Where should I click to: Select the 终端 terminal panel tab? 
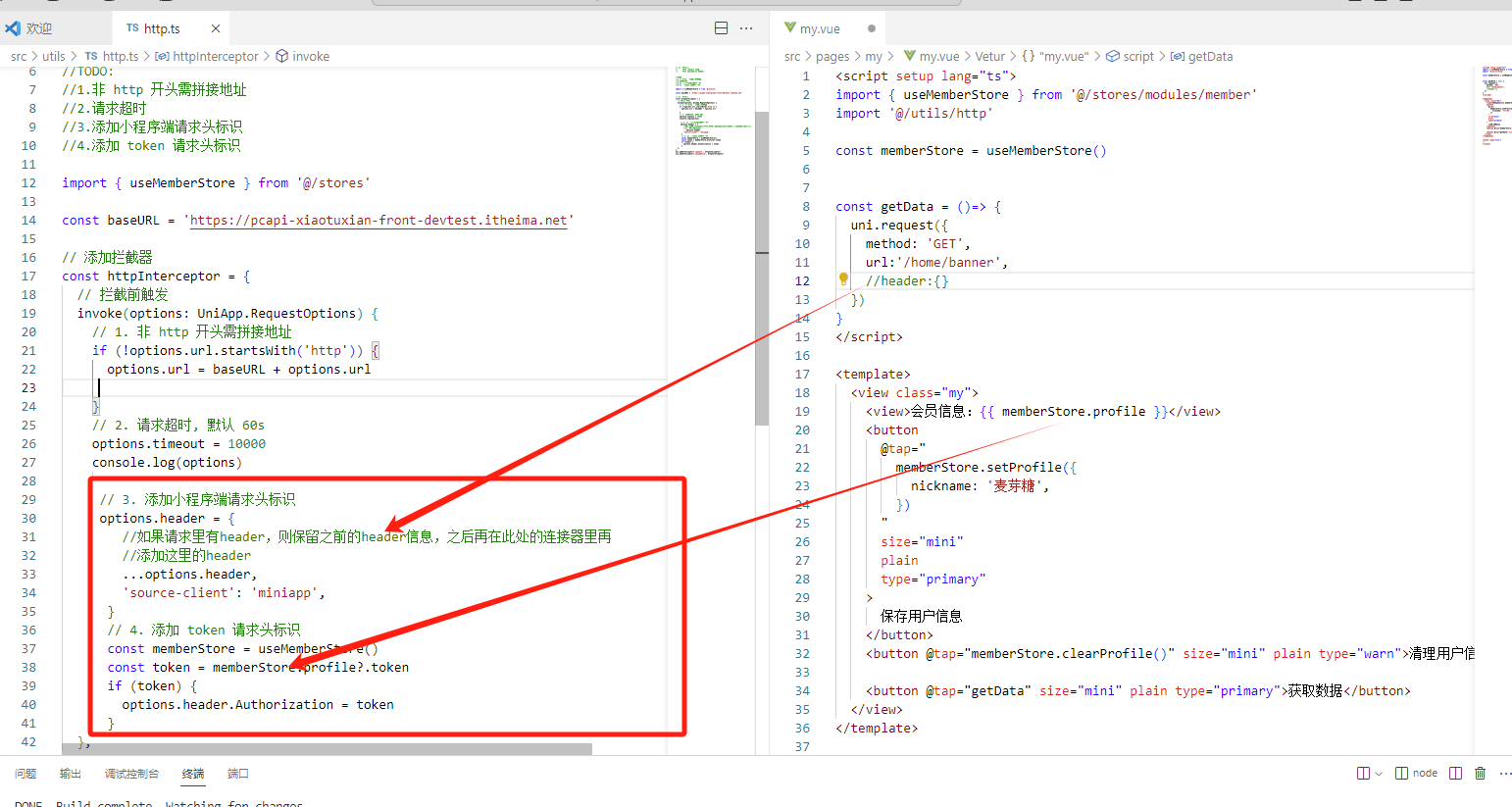[x=193, y=774]
